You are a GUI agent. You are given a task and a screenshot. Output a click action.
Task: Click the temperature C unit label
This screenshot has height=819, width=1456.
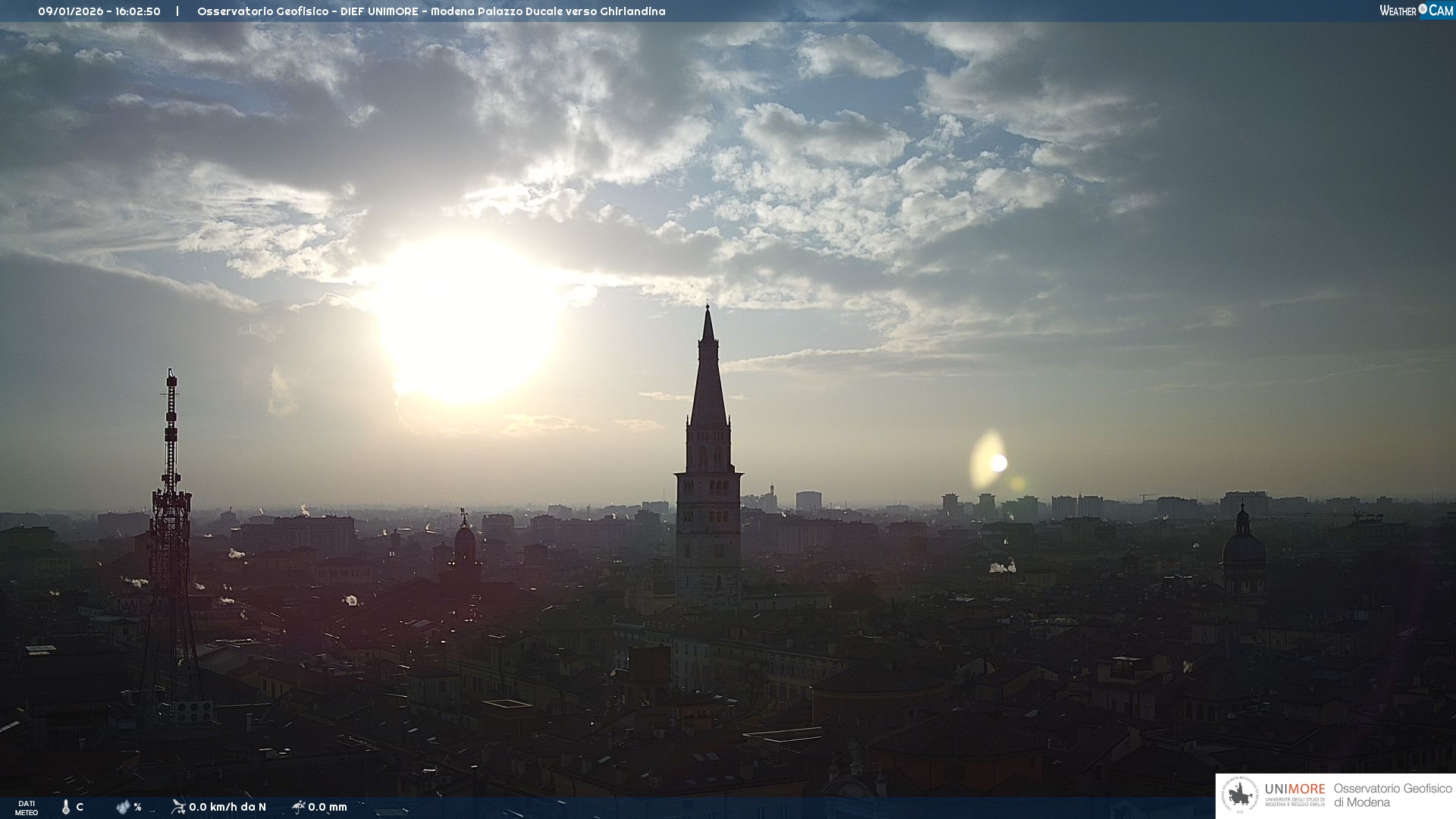tap(80, 807)
